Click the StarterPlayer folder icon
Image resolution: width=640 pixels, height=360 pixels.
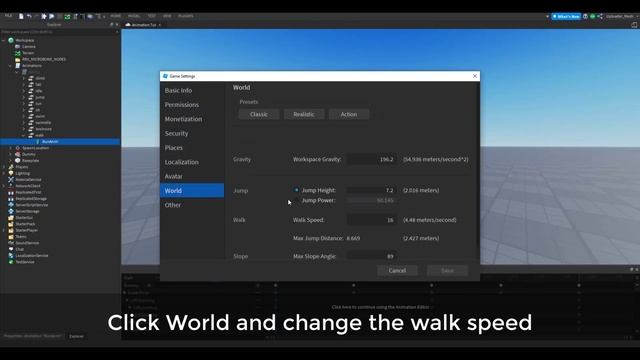pyautogui.click(x=11, y=230)
